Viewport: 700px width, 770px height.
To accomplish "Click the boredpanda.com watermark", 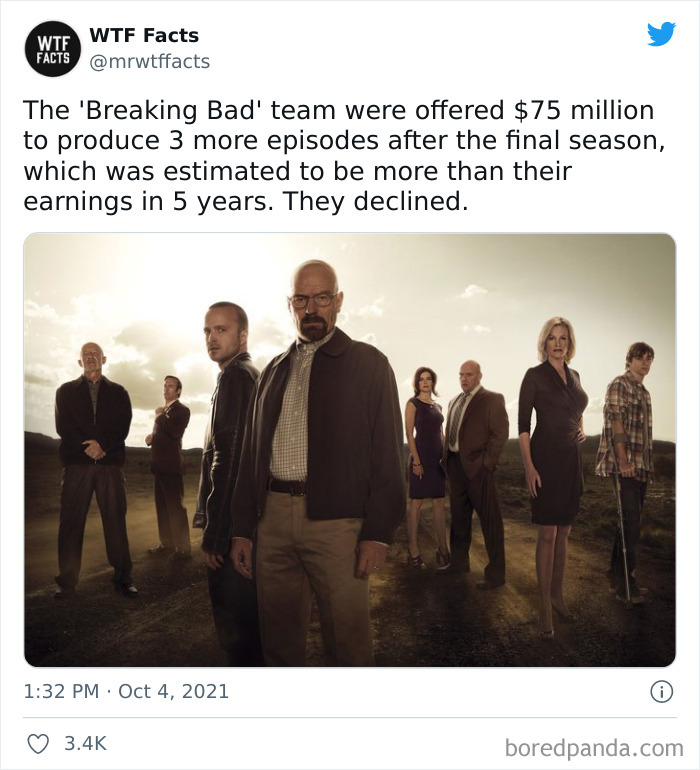I will [x=594, y=748].
